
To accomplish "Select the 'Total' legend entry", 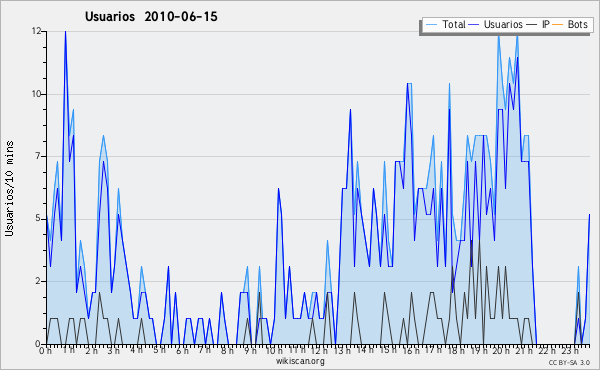I will click(454, 24).
